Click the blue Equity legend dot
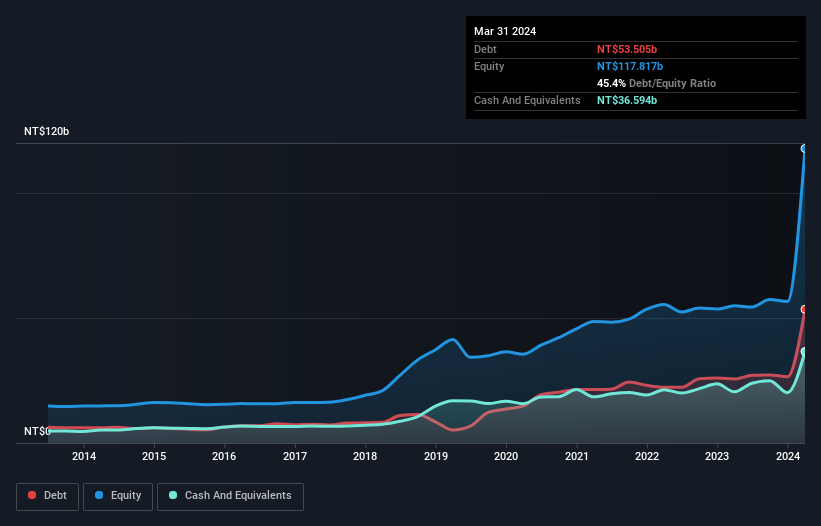The image size is (821, 526). click(x=99, y=495)
